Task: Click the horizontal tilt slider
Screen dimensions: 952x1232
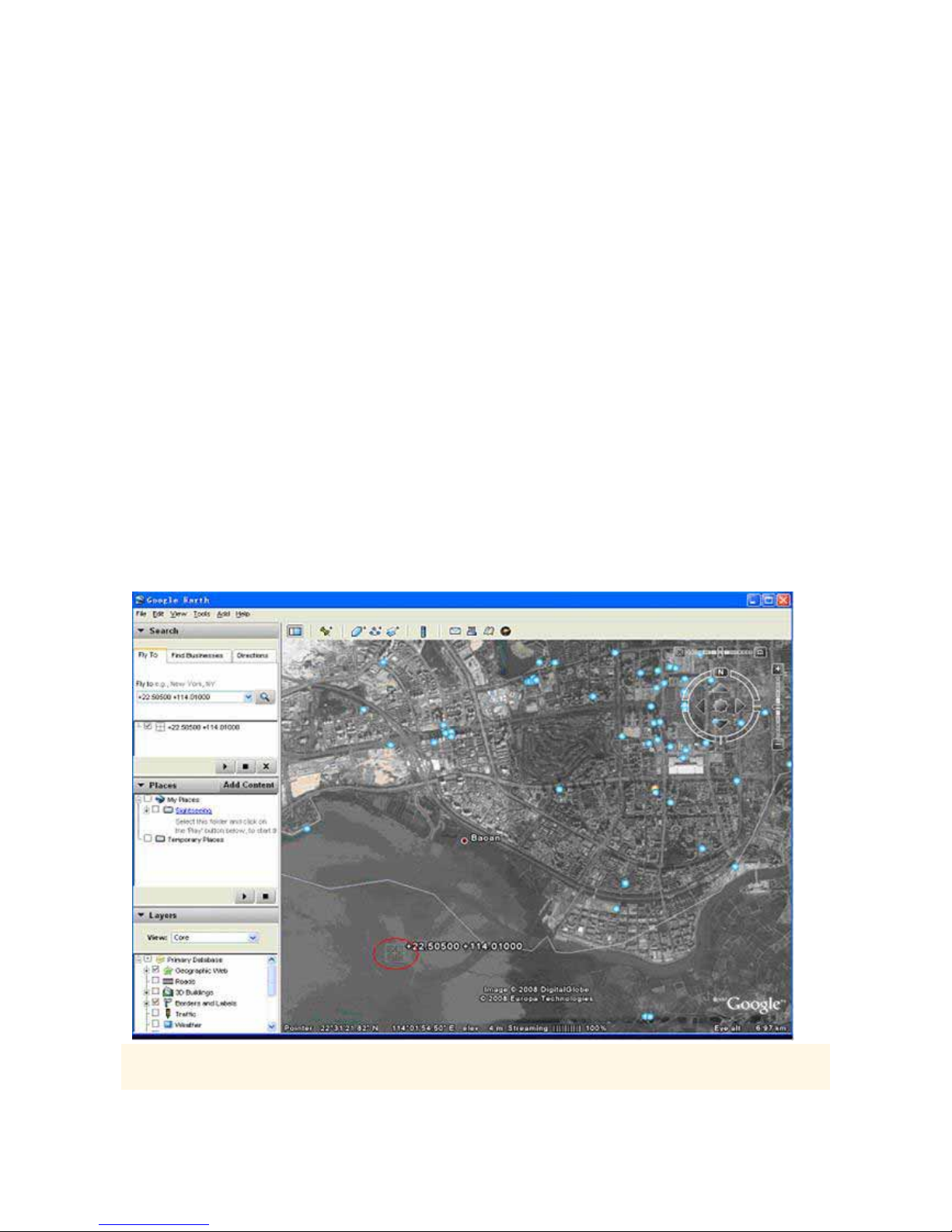Action: 720,652
